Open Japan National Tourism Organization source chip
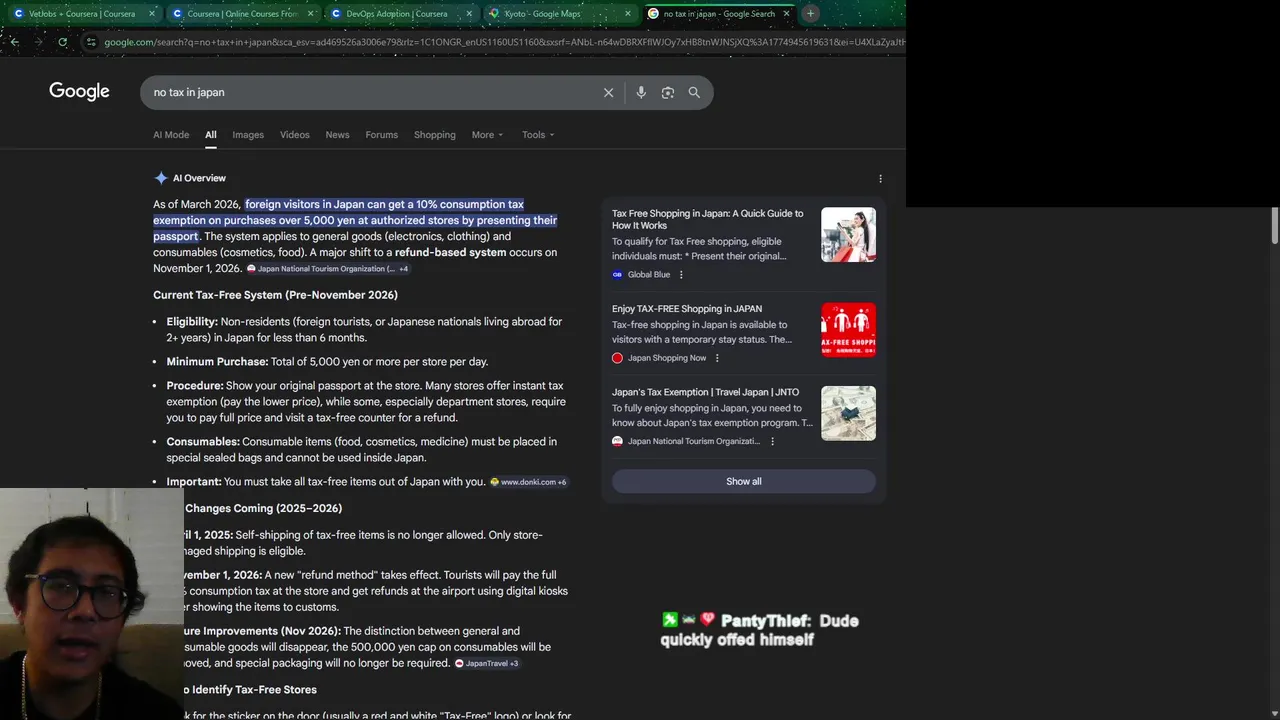This screenshot has width=1280, height=720. coord(327,269)
